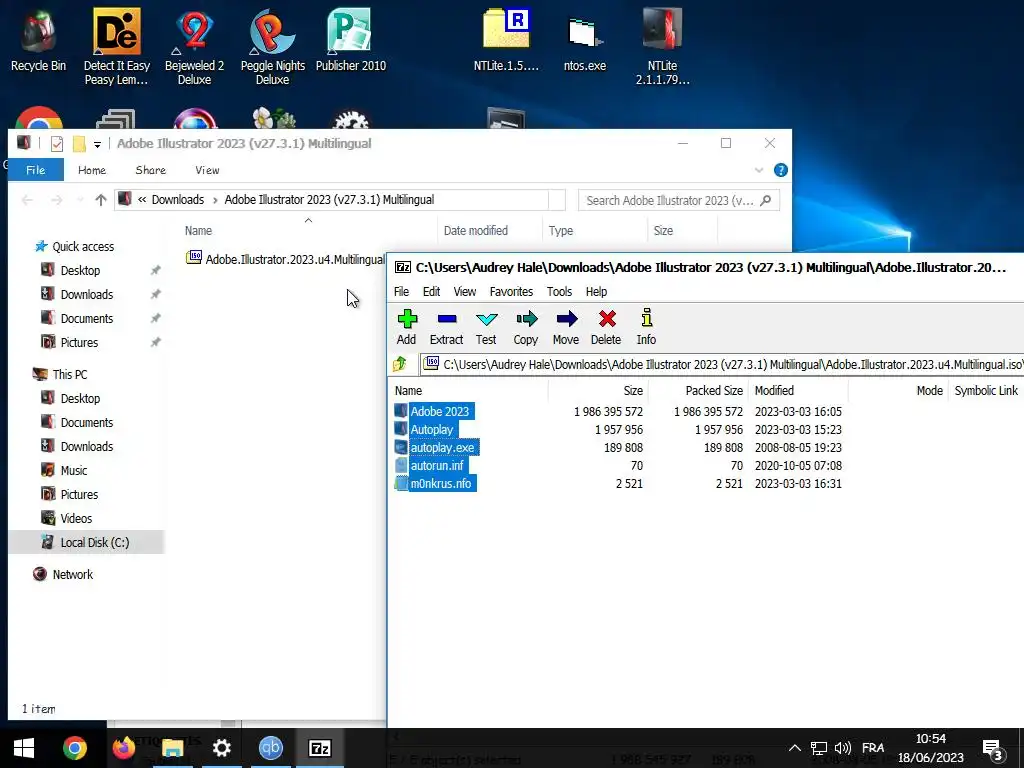Open the Explorer Home ribbon tab

tap(92, 170)
